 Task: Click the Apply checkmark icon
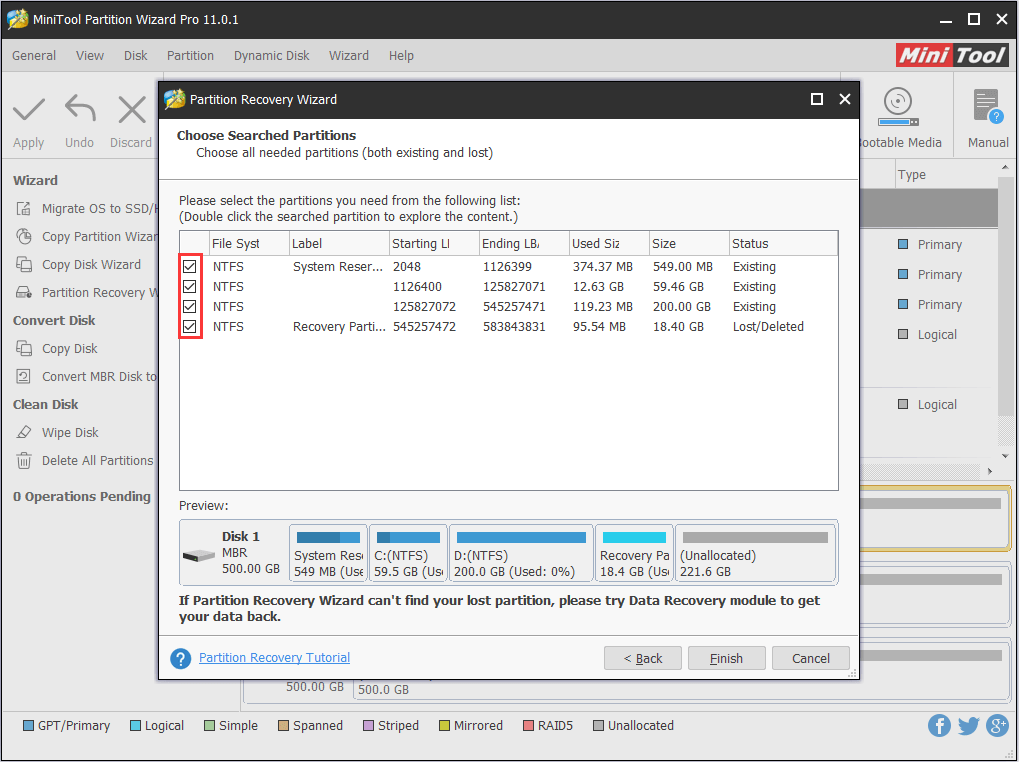[x=29, y=109]
